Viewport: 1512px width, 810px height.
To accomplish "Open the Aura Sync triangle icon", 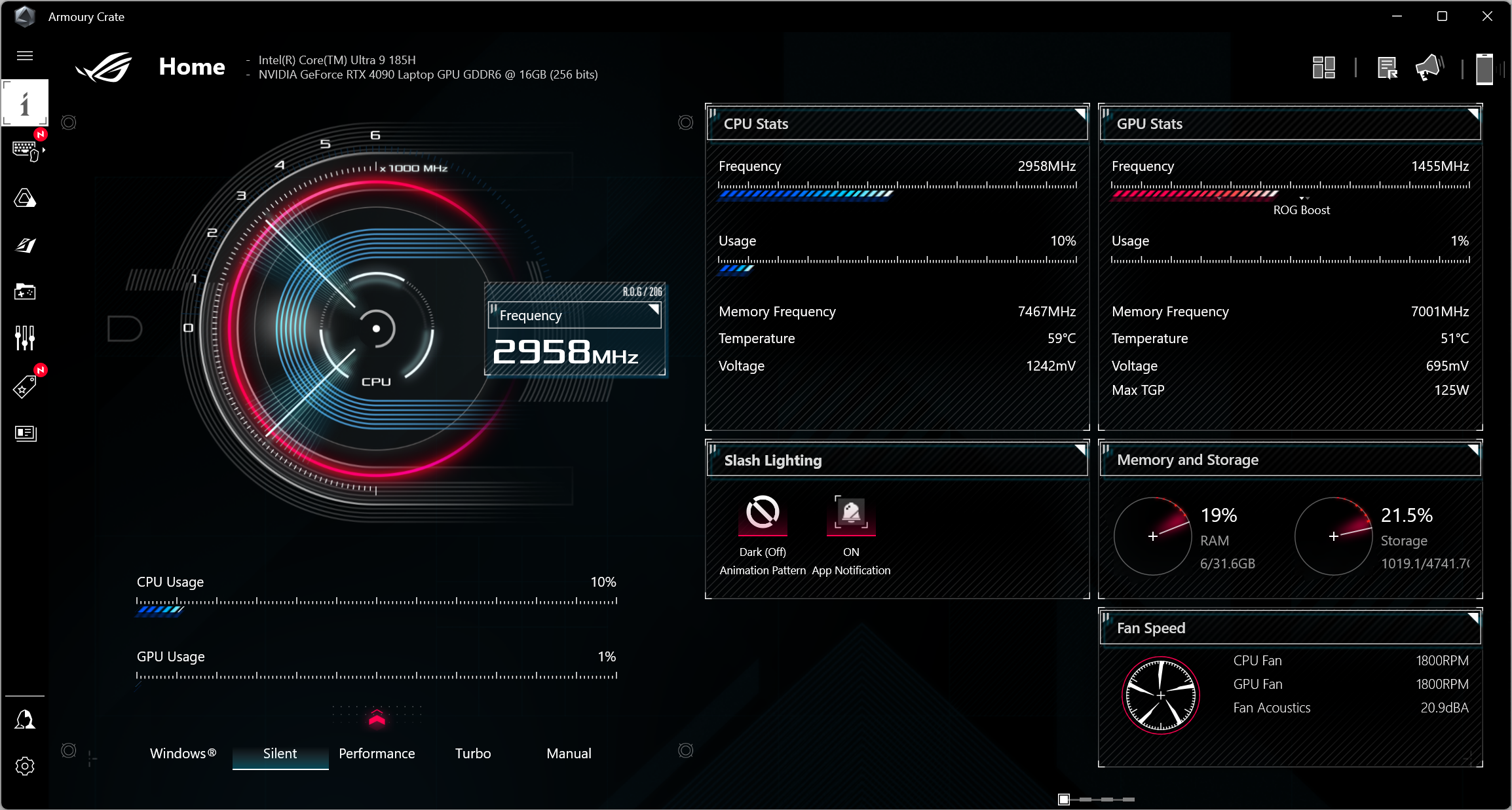I will [25, 198].
